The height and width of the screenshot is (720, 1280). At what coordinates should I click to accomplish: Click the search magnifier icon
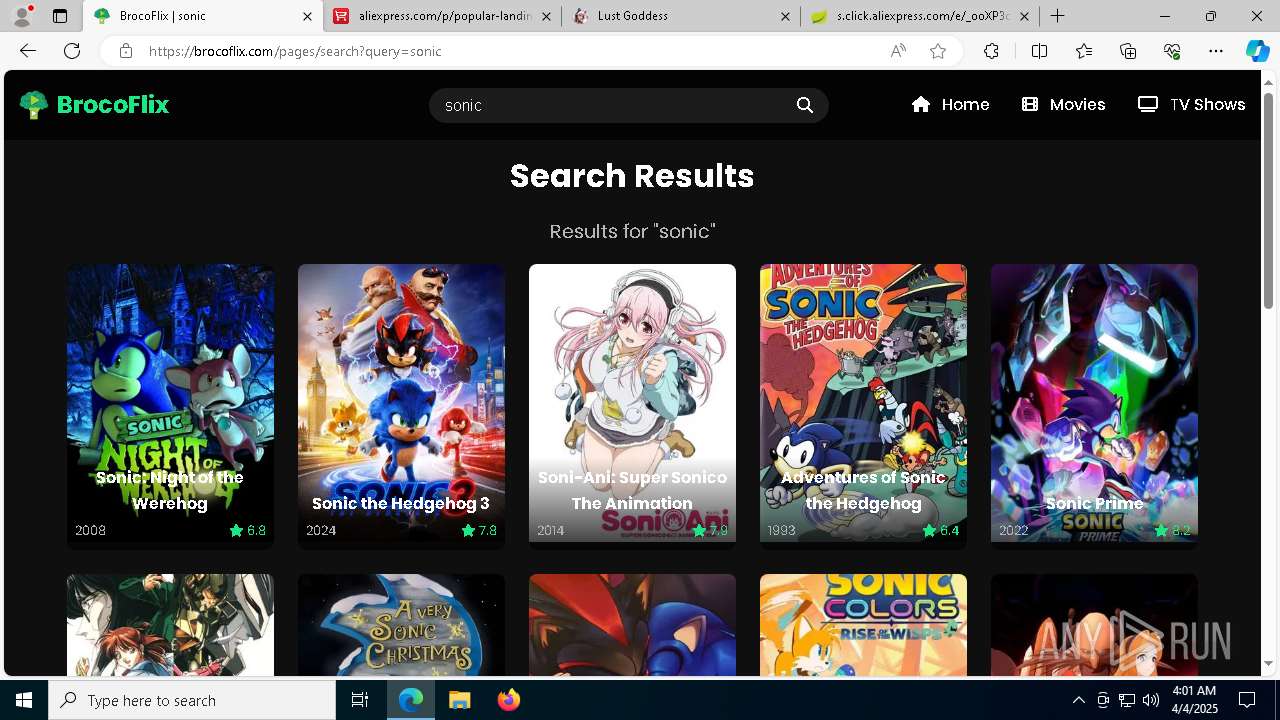click(x=805, y=105)
